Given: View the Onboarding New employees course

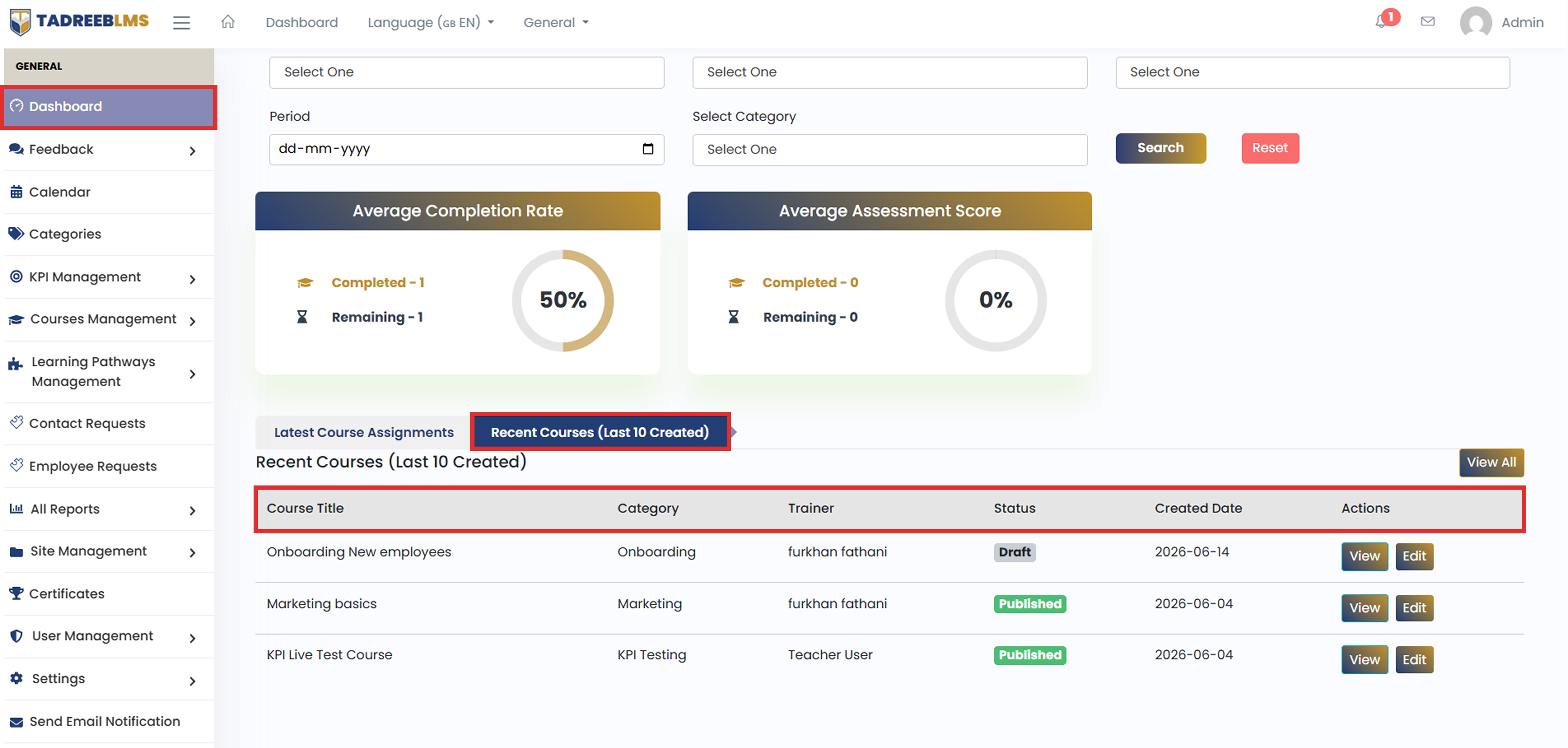Looking at the screenshot, I should [1364, 556].
